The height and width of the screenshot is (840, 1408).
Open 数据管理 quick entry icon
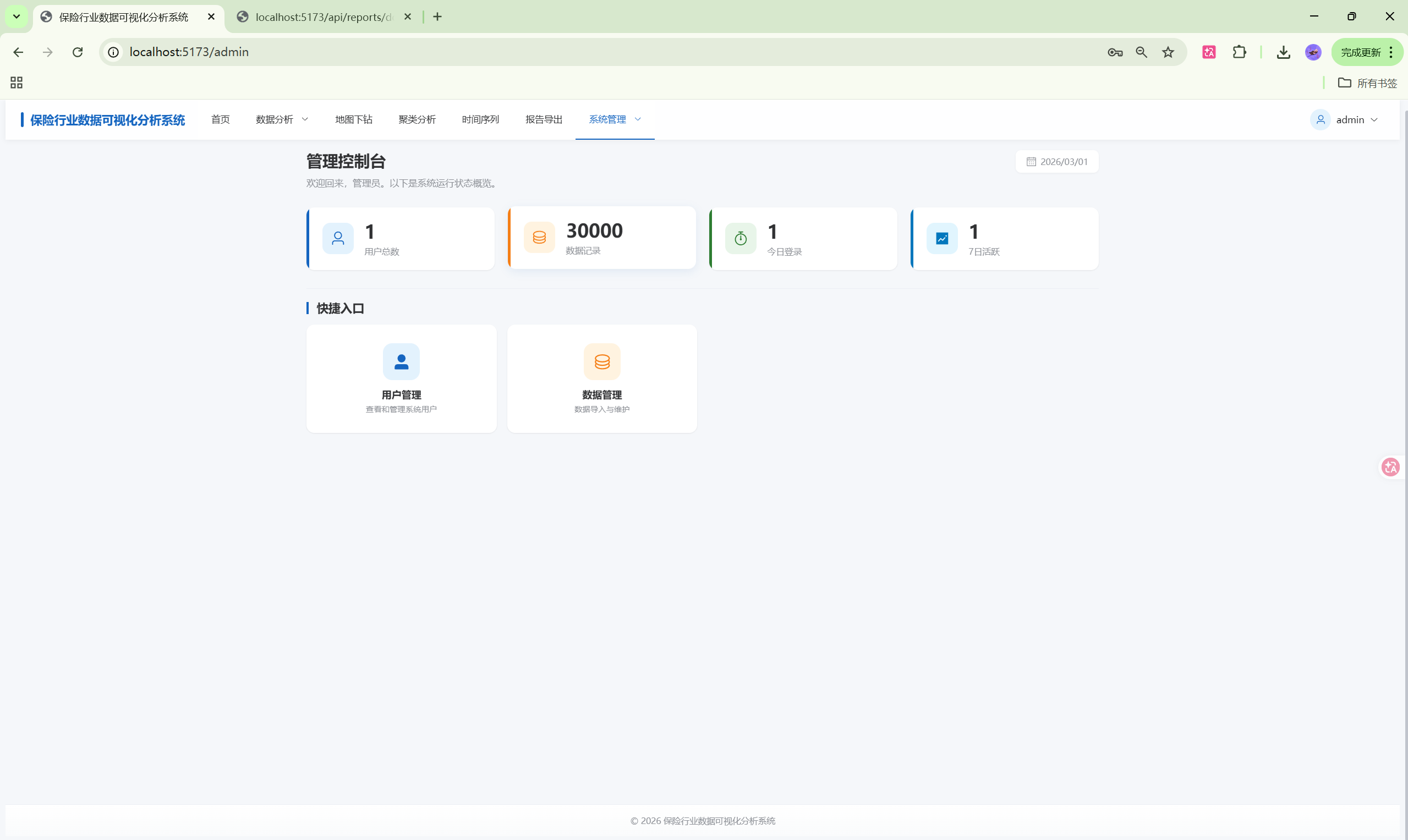tap(602, 362)
